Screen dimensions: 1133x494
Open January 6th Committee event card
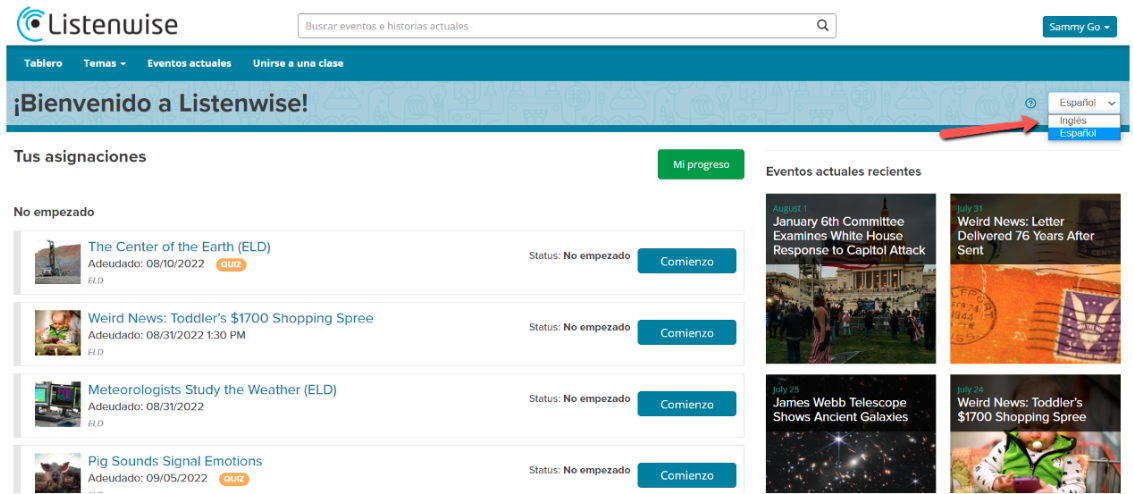click(850, 278)
